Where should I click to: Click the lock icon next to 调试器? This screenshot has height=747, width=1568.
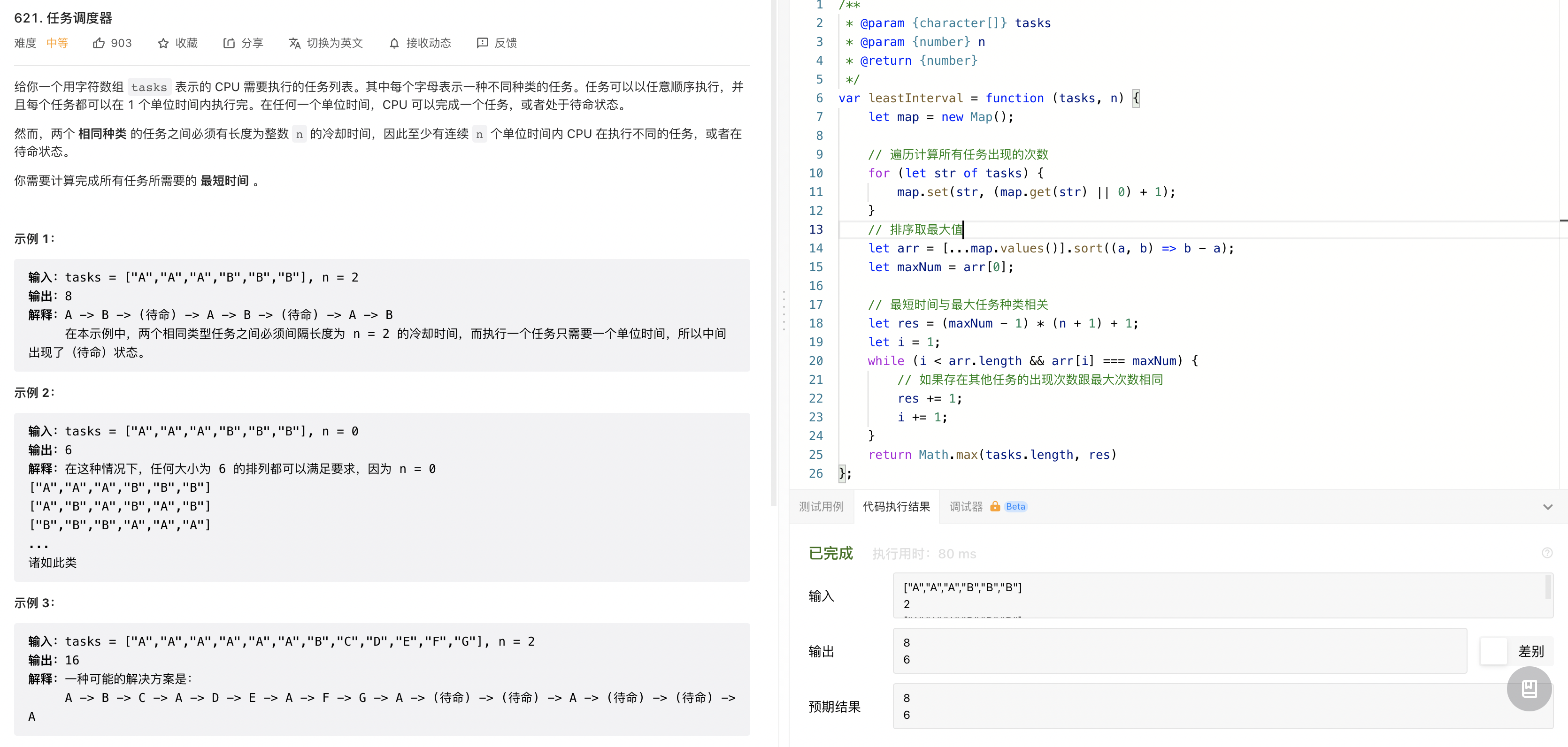tap(995, 506)
